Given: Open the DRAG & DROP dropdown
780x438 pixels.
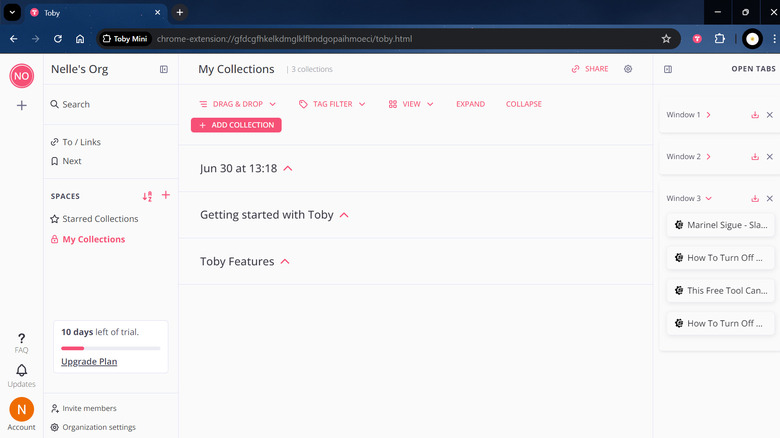Looking at the screenshot, I should (237, 104).
